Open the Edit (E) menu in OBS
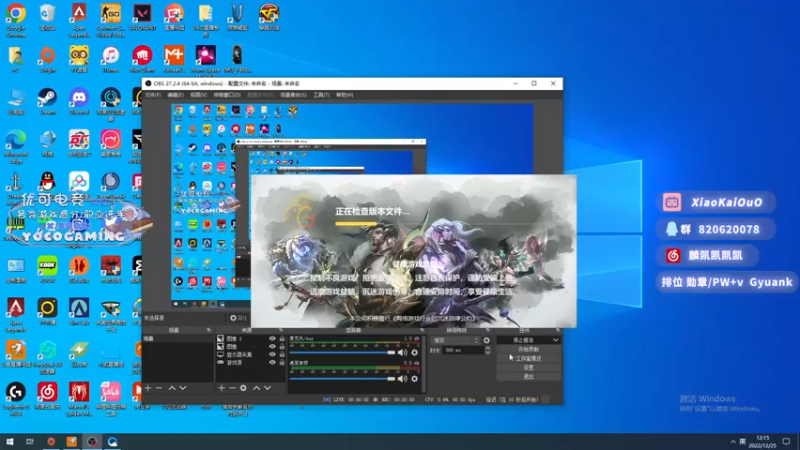The width and height of the screenshot is (800, 450). pyautogui.click(x=175, y=95)
